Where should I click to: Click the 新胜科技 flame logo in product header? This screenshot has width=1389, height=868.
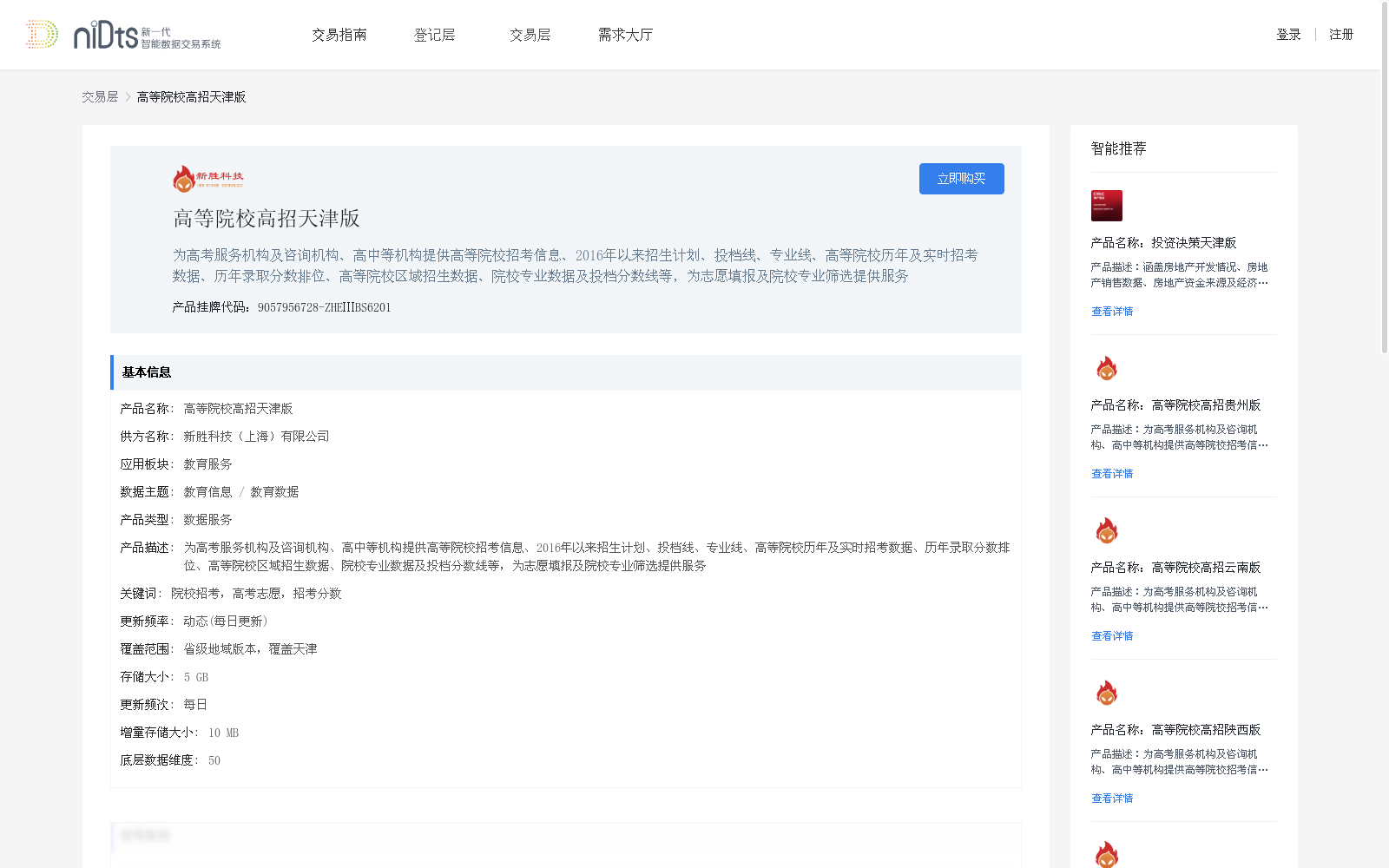coord(208,179)
